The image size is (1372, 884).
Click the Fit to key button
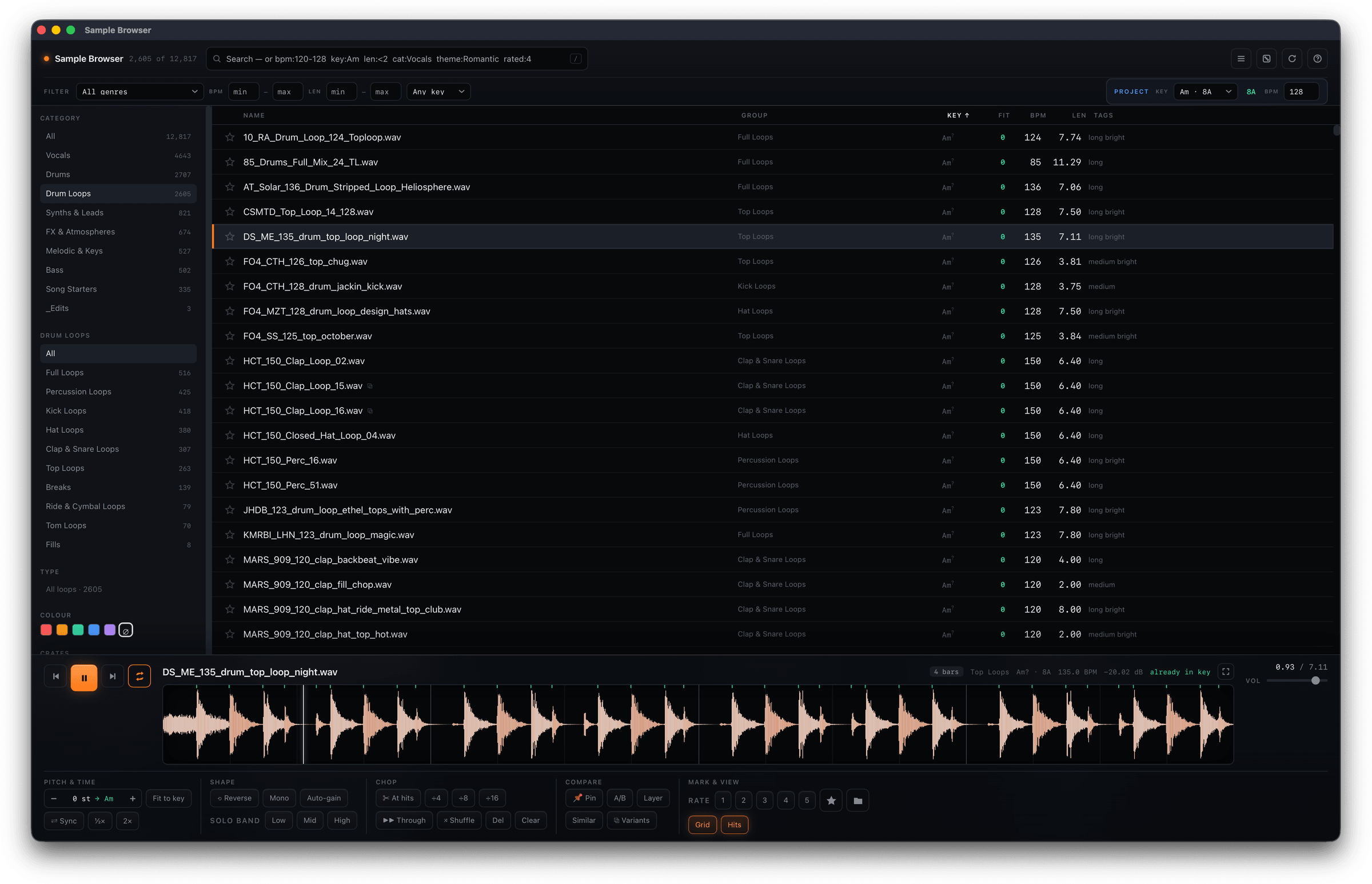(168, 798)
